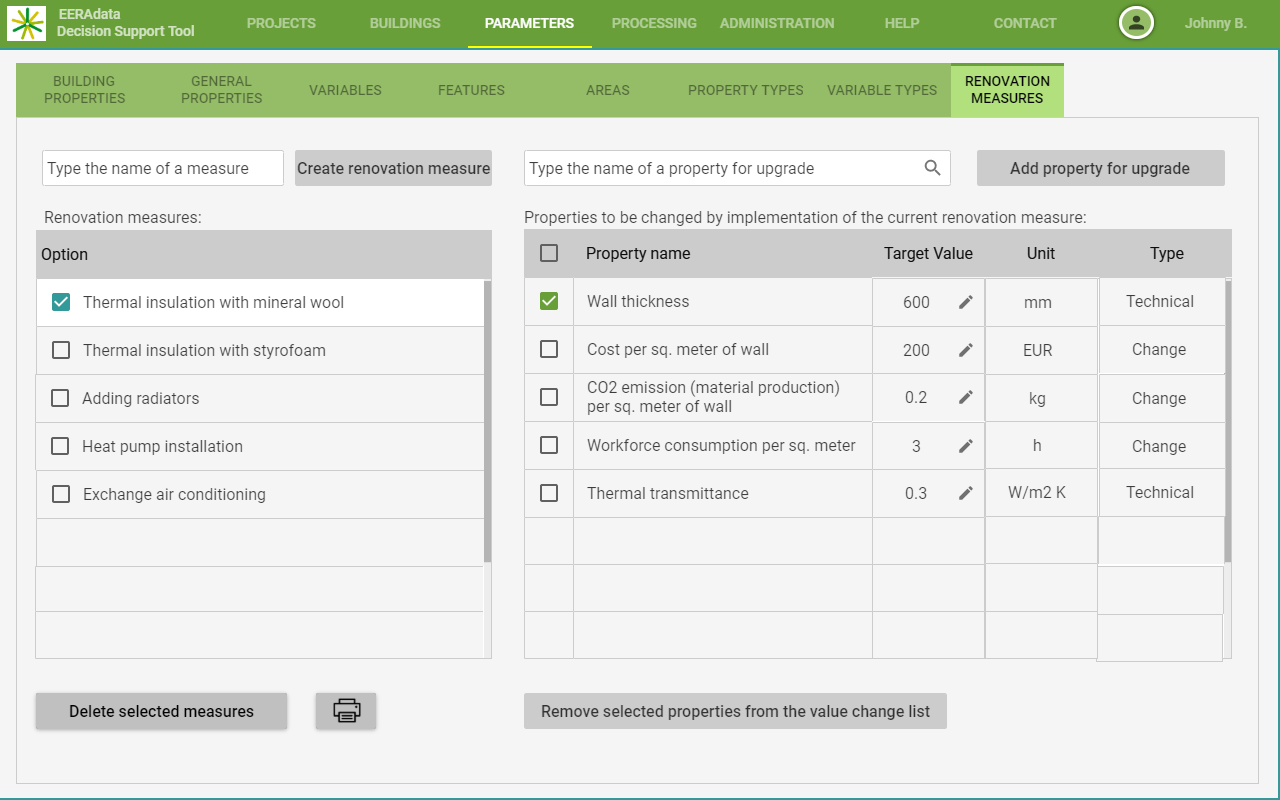Edit Thermal transmittance value pencil
This screenshot has height=800, width=1280.
tap(965, 493)
